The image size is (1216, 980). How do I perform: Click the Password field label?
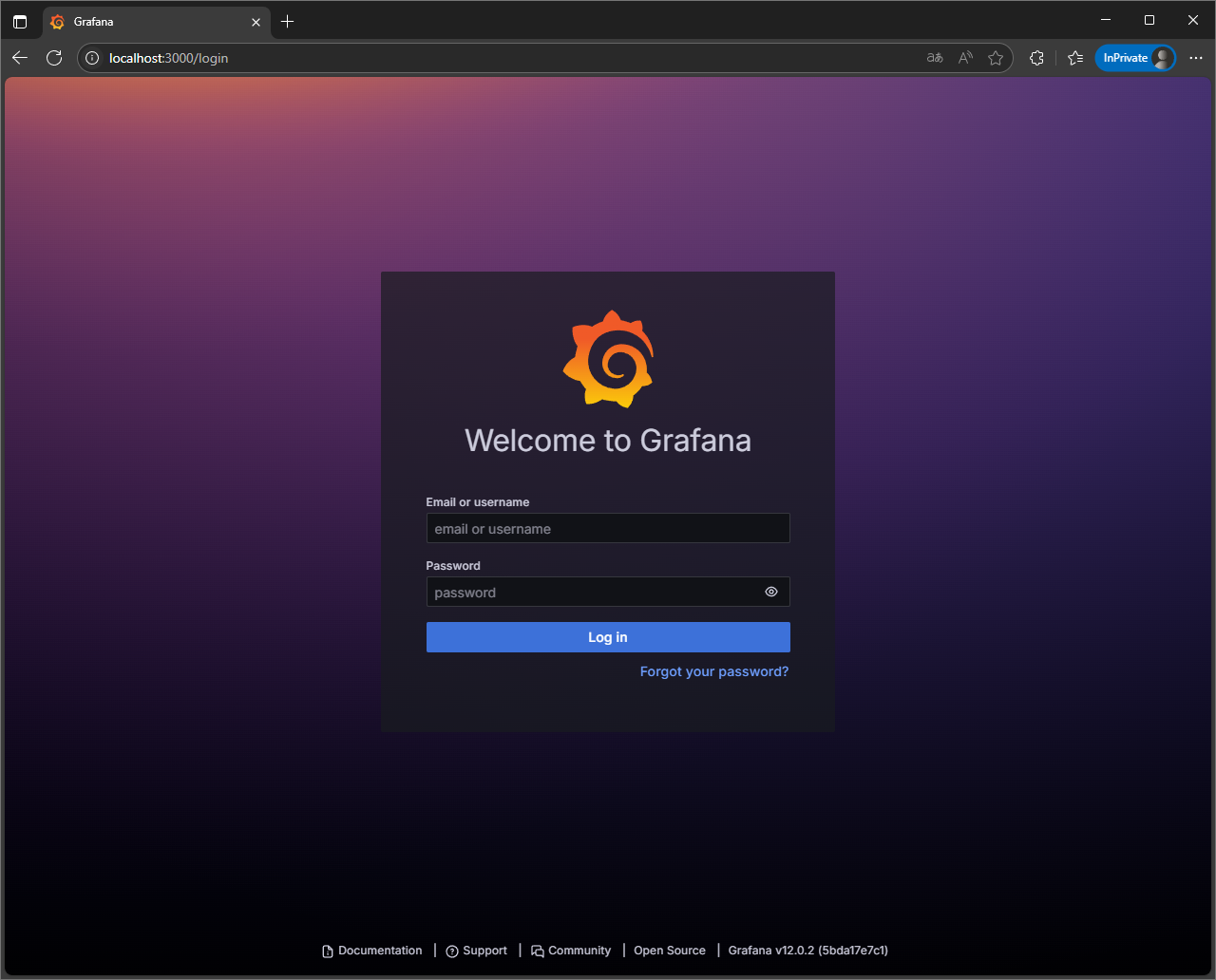pyautogui.click(x=453, y=566)
